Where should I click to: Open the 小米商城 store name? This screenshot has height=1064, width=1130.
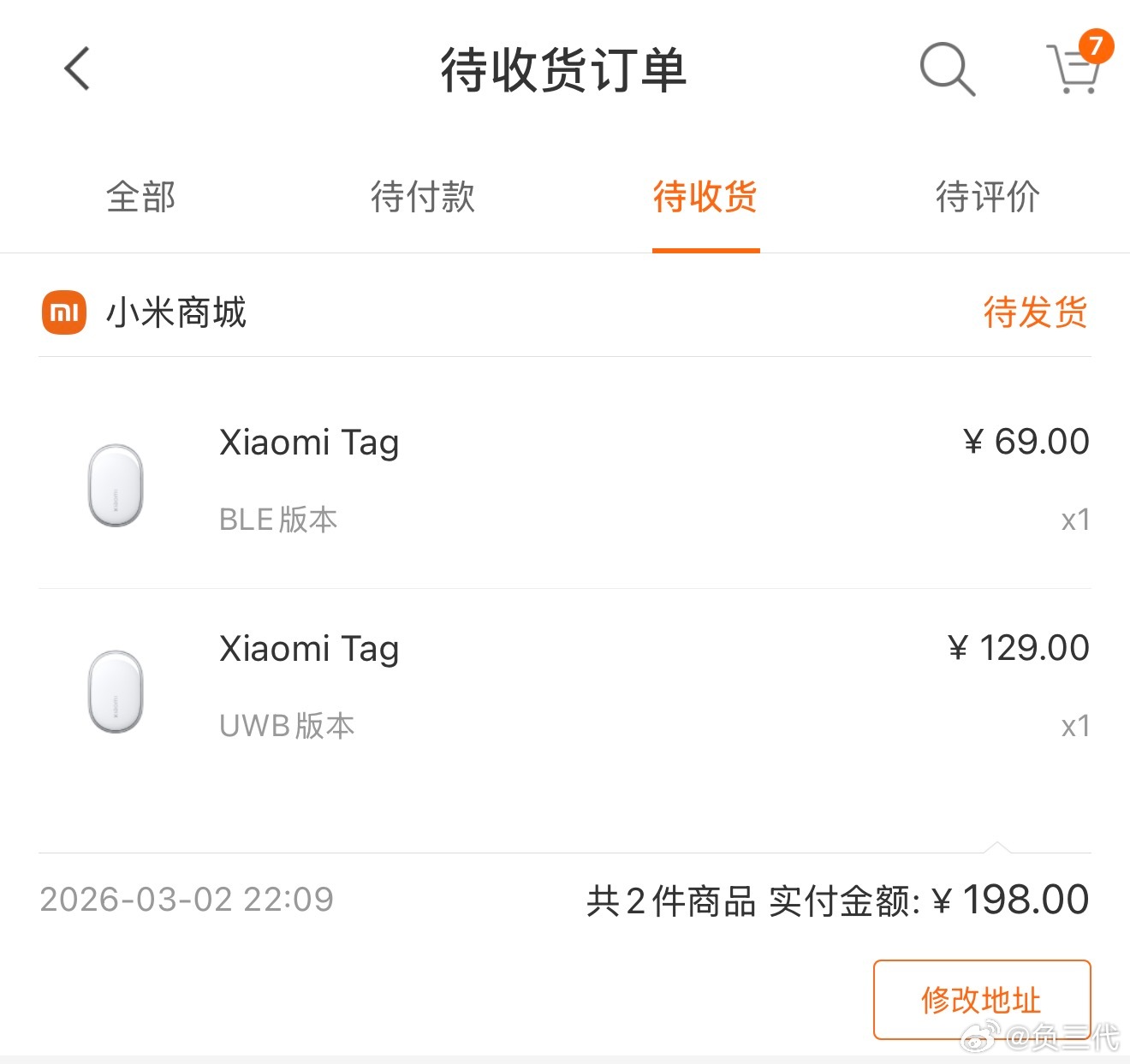pos(178,312)
